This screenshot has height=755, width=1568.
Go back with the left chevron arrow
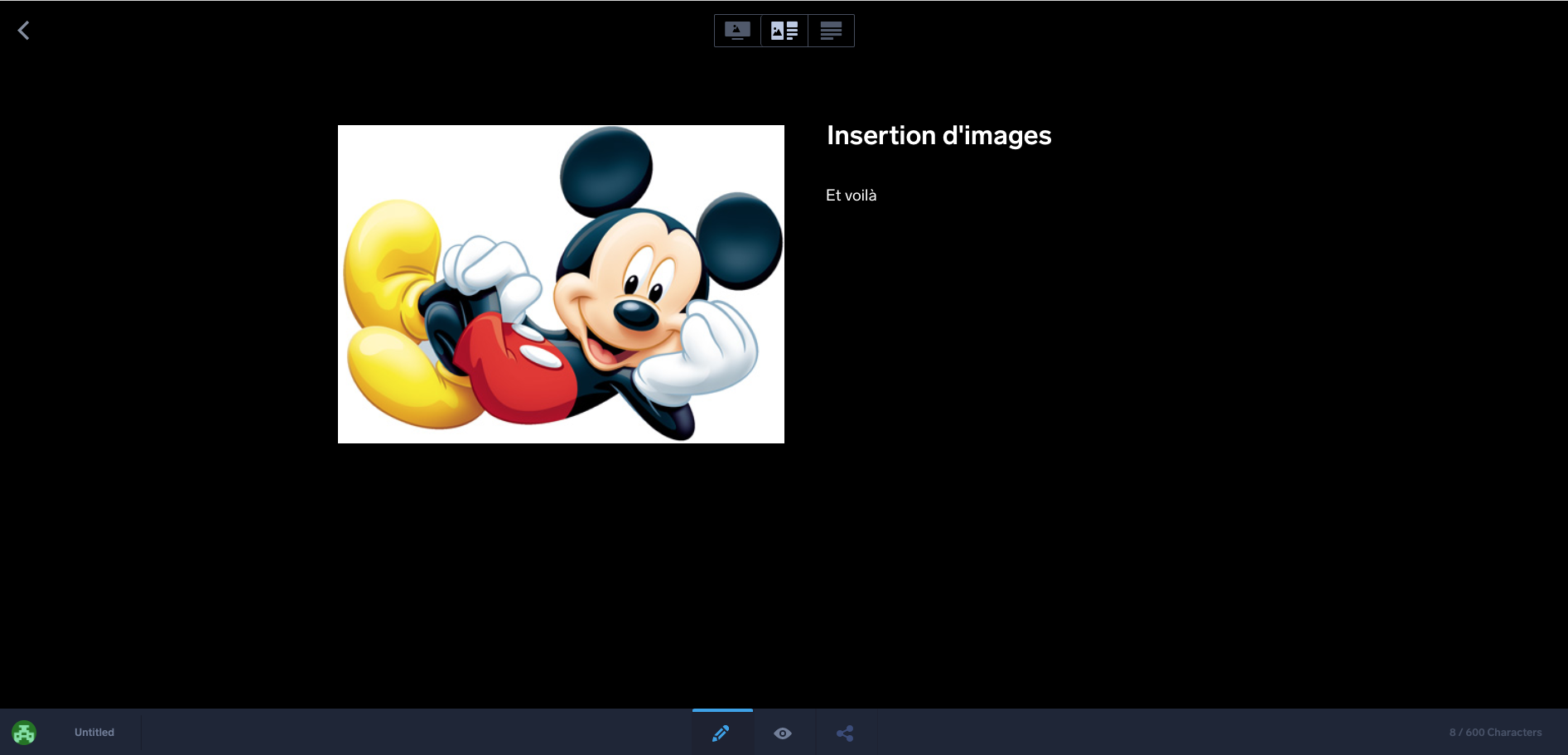click(23, 31)
